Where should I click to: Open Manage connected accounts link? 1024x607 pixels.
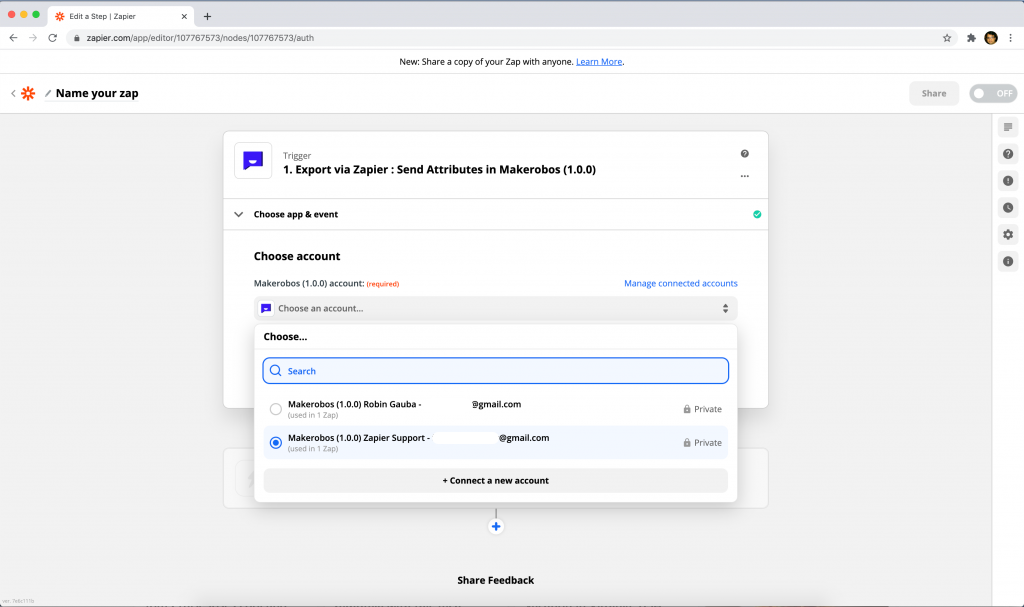[x=680, y=283]
